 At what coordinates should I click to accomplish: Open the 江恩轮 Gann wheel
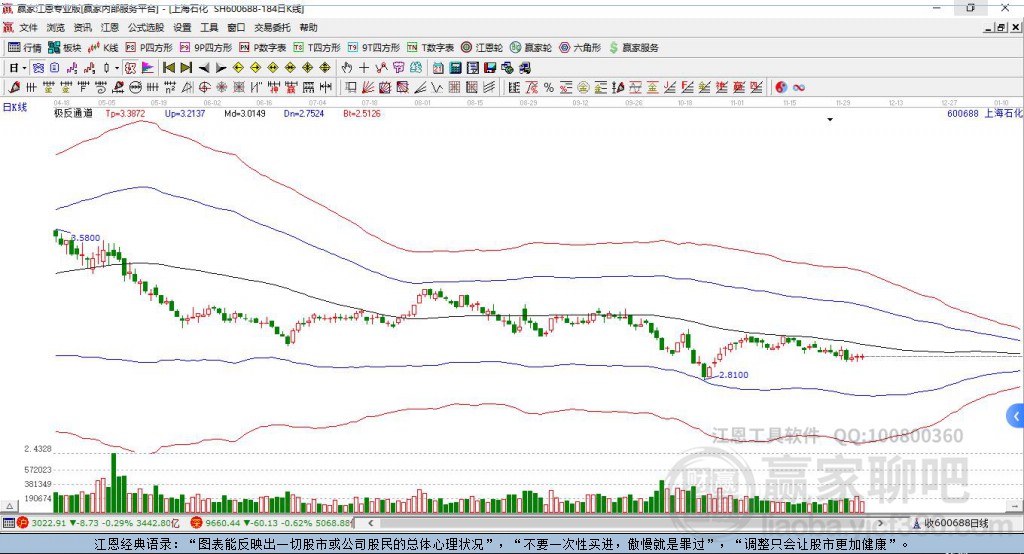pyautogui.click(x=482, y=48)
